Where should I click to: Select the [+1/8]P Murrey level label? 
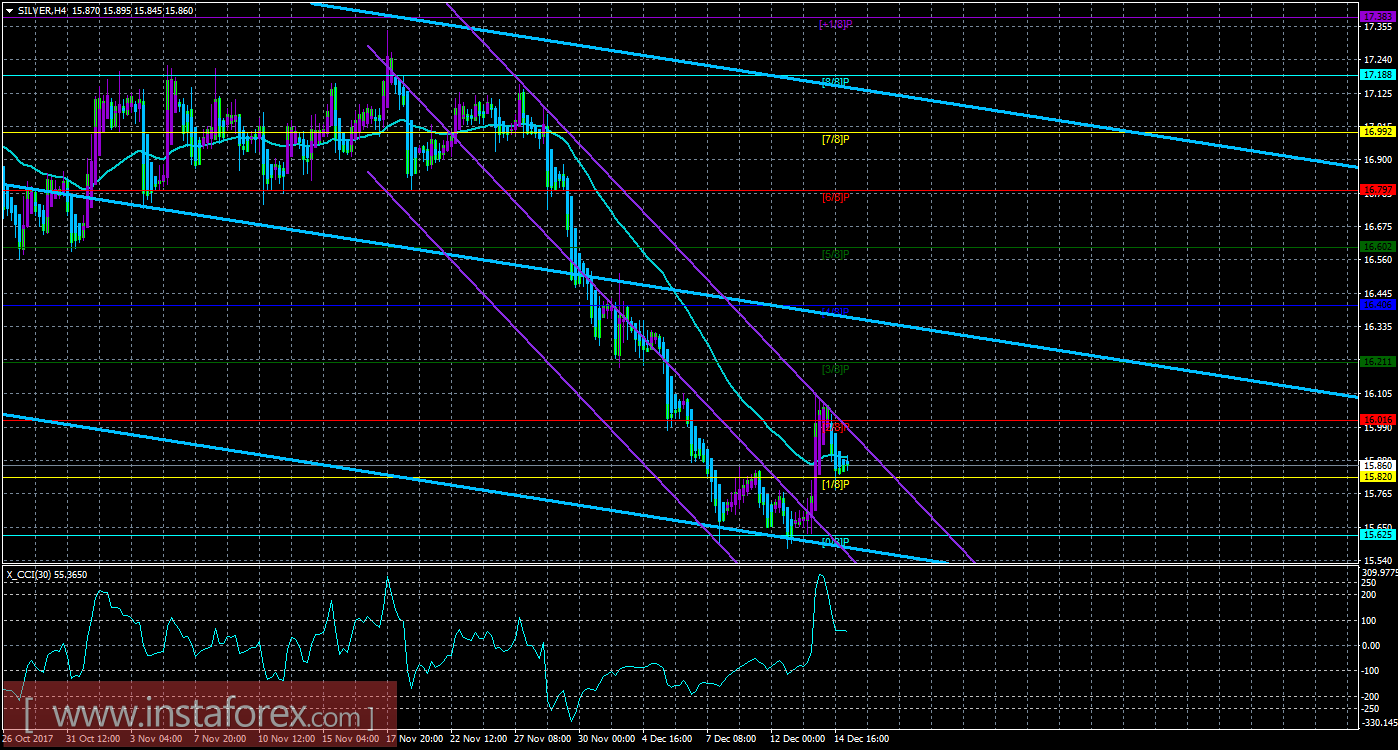(835, 23)
